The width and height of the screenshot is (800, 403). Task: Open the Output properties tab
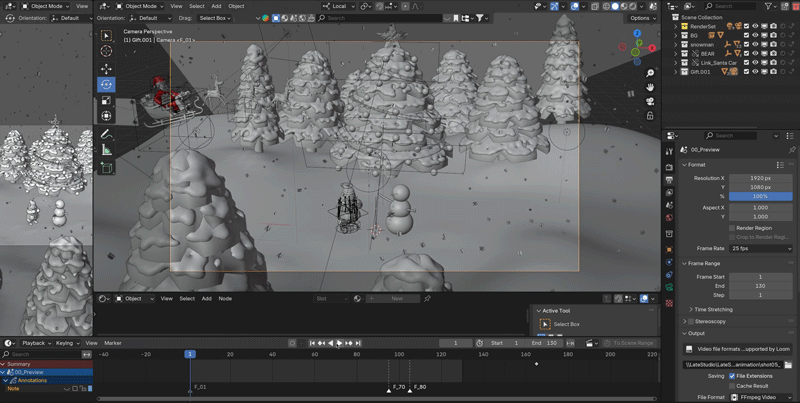(669, 180)
